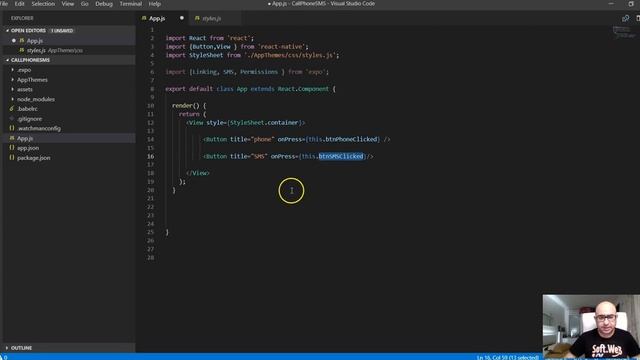Open the Edit menu
This screenshot has height=360, width=640.
(20, 4)
